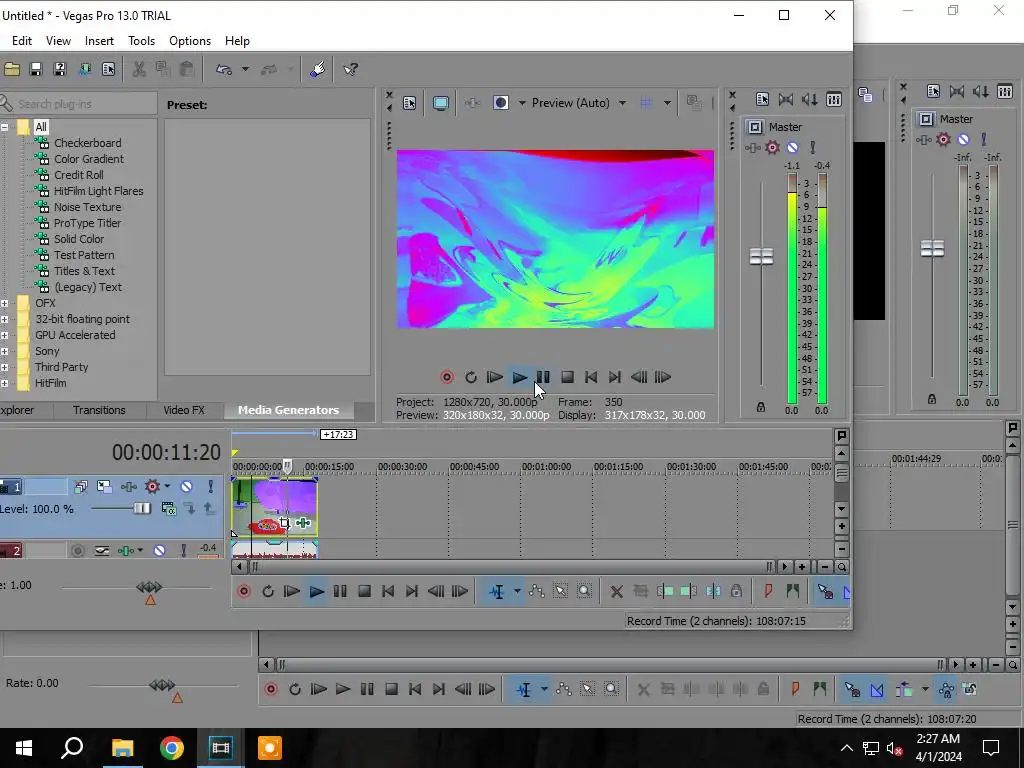Viewport: 1024px width, 768px height.
Task: Click the external monitor icon in the video preview
Action: point(440,103)
